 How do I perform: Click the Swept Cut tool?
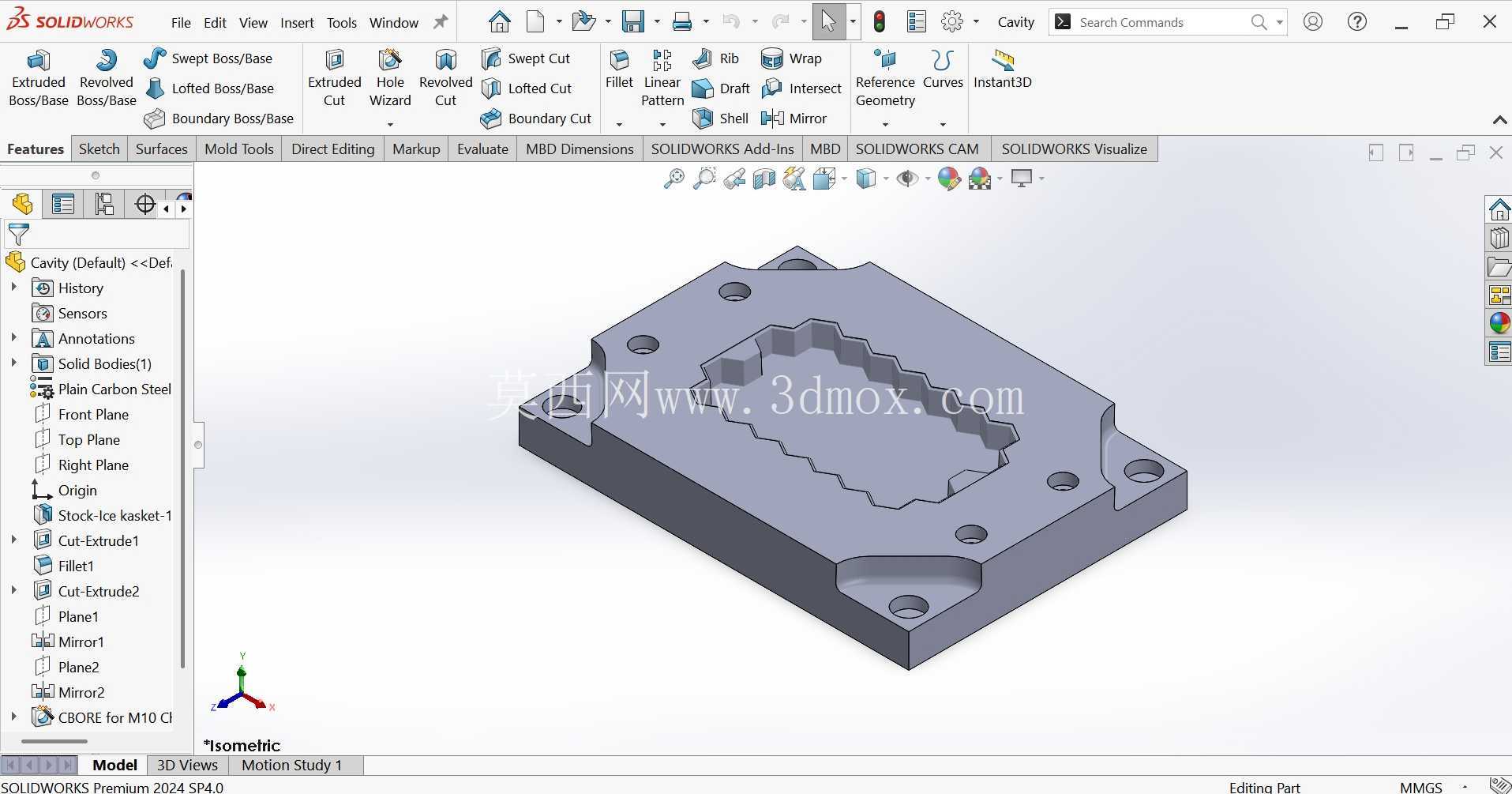[x=526, y=58]
